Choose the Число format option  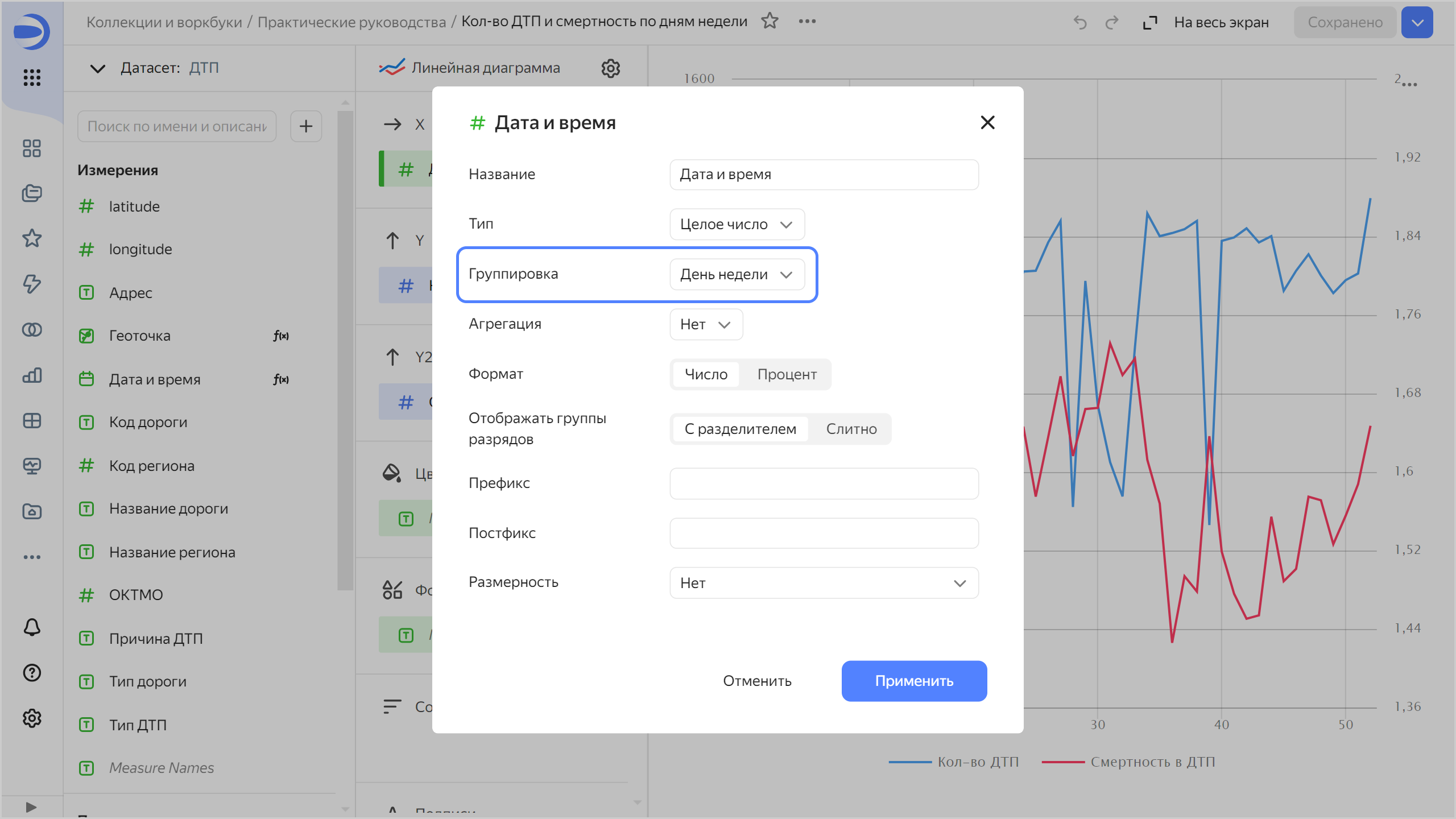(x=706, y=374)
